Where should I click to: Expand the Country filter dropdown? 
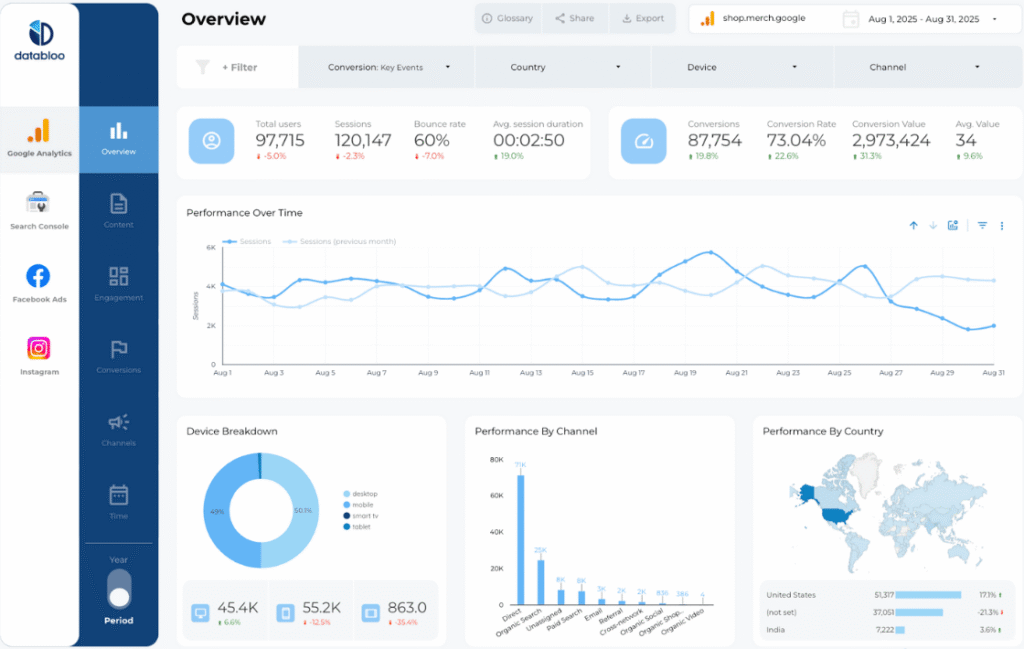563,67
